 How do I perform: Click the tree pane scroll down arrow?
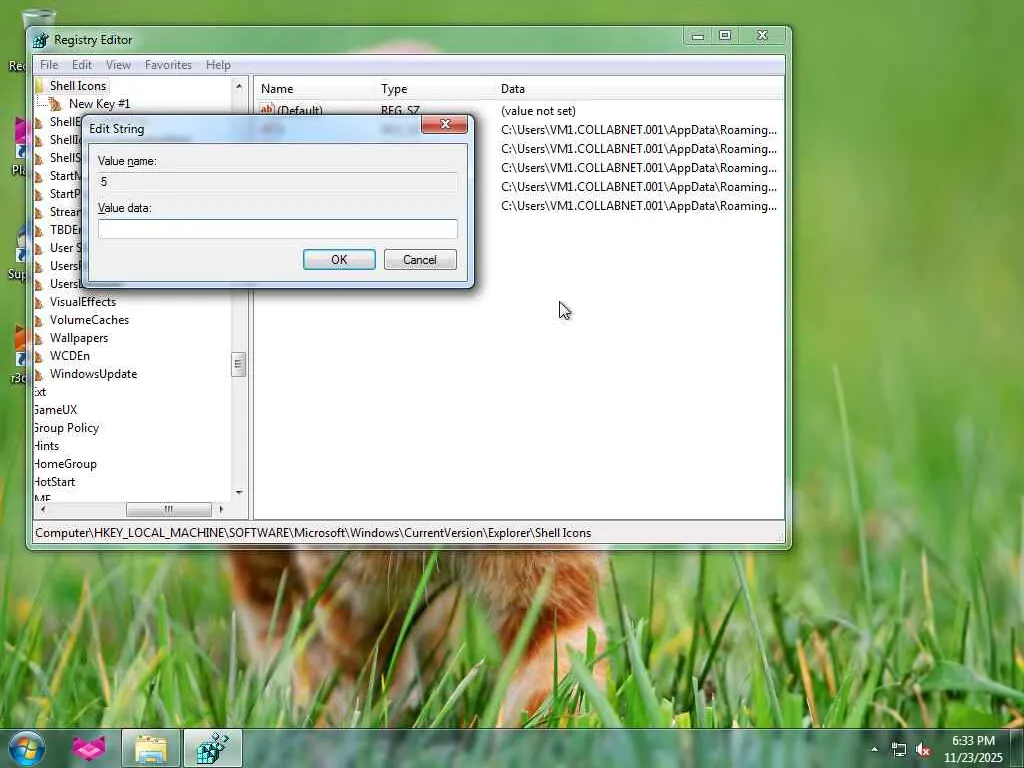tap(238, 492)
